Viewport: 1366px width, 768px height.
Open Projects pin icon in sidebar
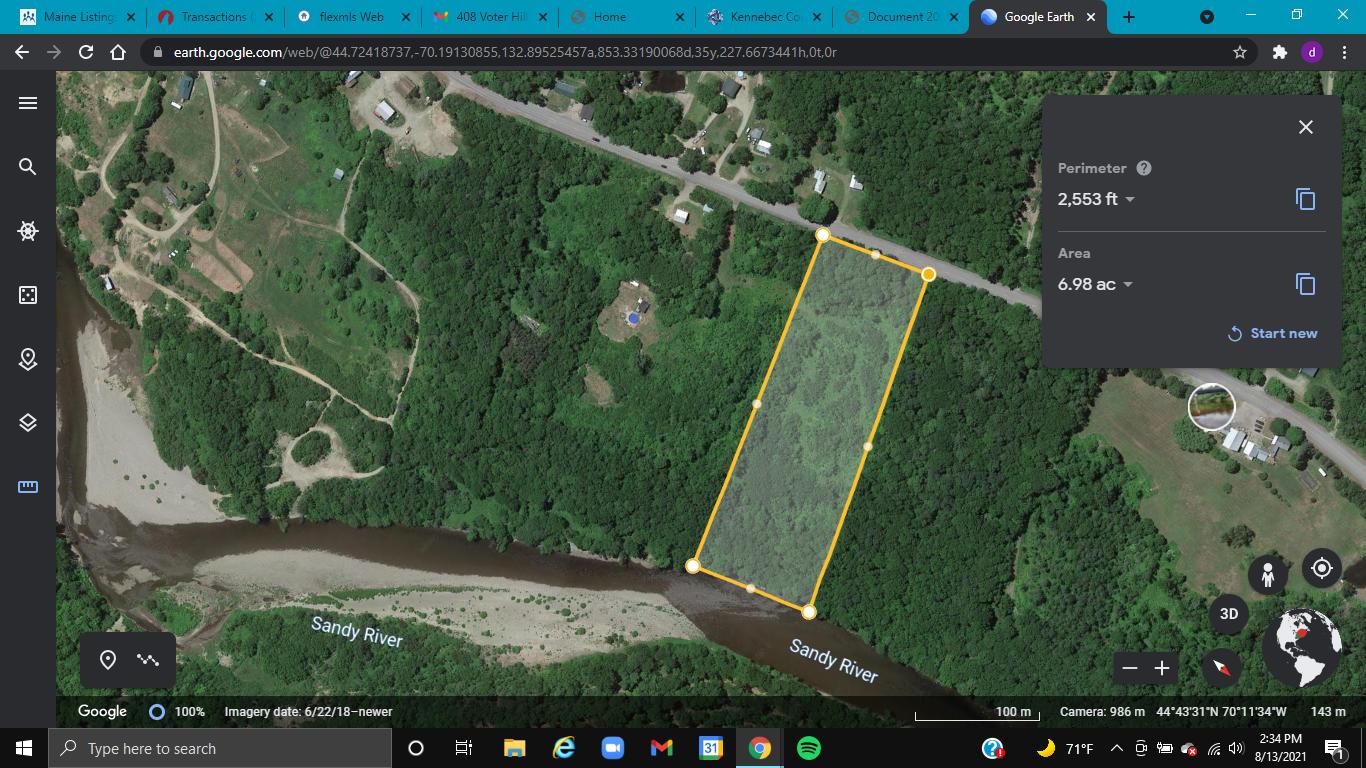(28, 359)
